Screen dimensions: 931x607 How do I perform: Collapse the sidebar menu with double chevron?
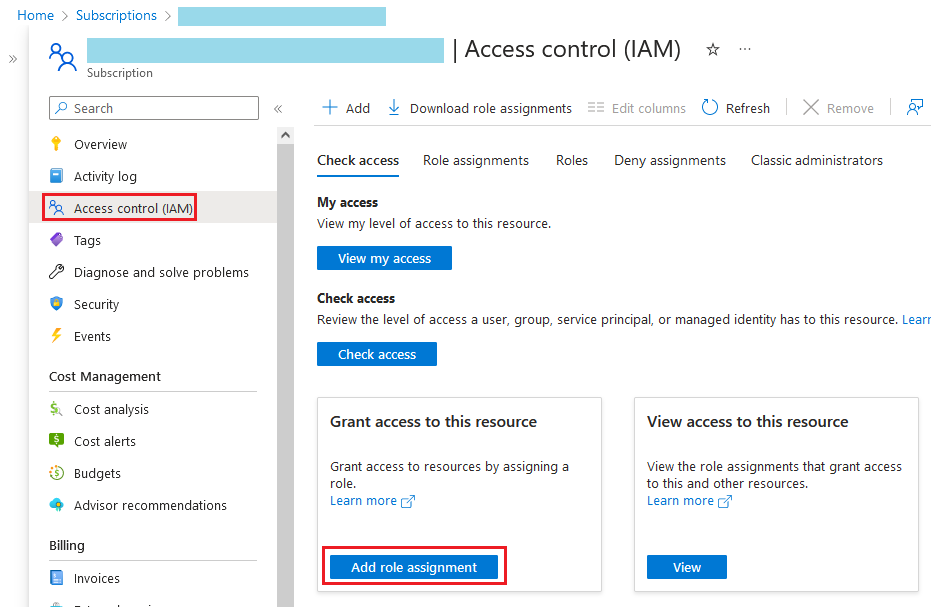point(278,108)
